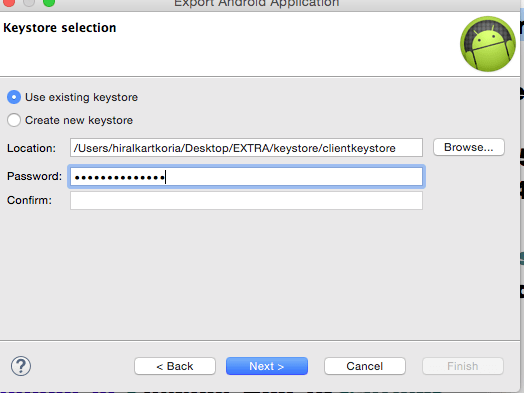Image resolution: width=524 pixels, height=393 pixels.
Task: Click the Password: label text
Action: point(34,176)
